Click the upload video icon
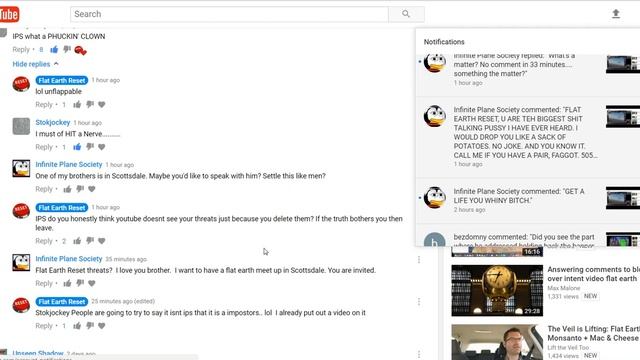This screenshot has height=360, width=640. click(x=616, y=14)
